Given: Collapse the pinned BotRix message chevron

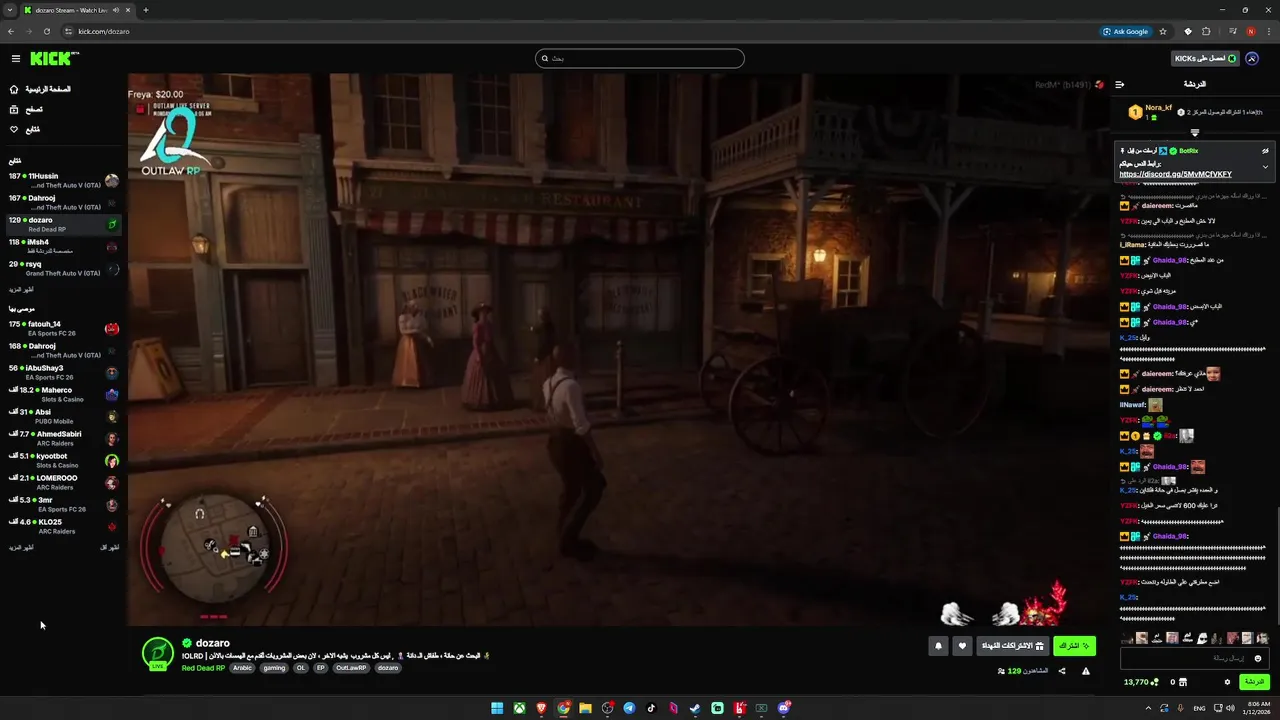Looking at the screenshot, I should click(1265, 167).
